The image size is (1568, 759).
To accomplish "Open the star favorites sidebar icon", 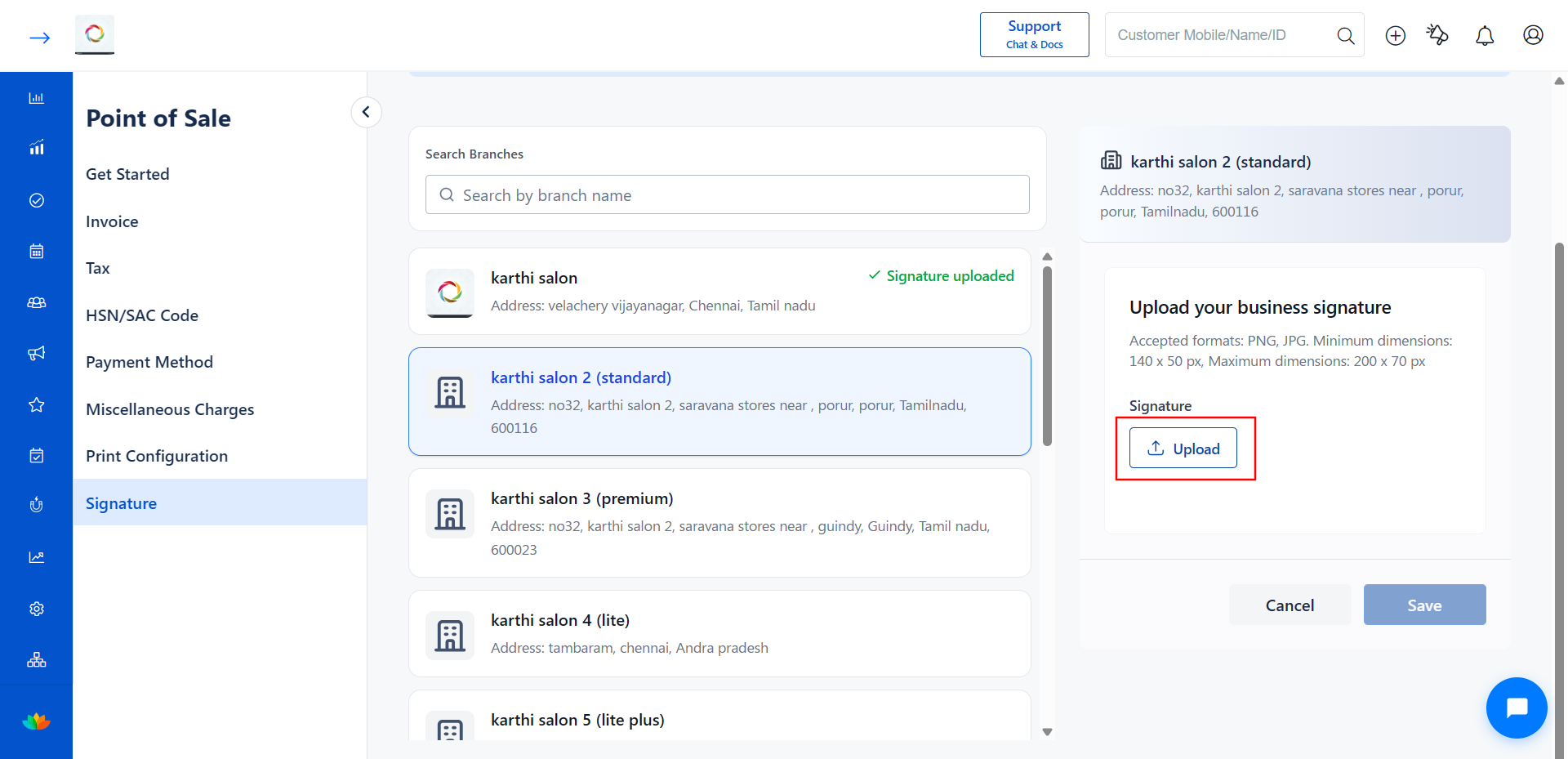I will (x=37, y=404).
